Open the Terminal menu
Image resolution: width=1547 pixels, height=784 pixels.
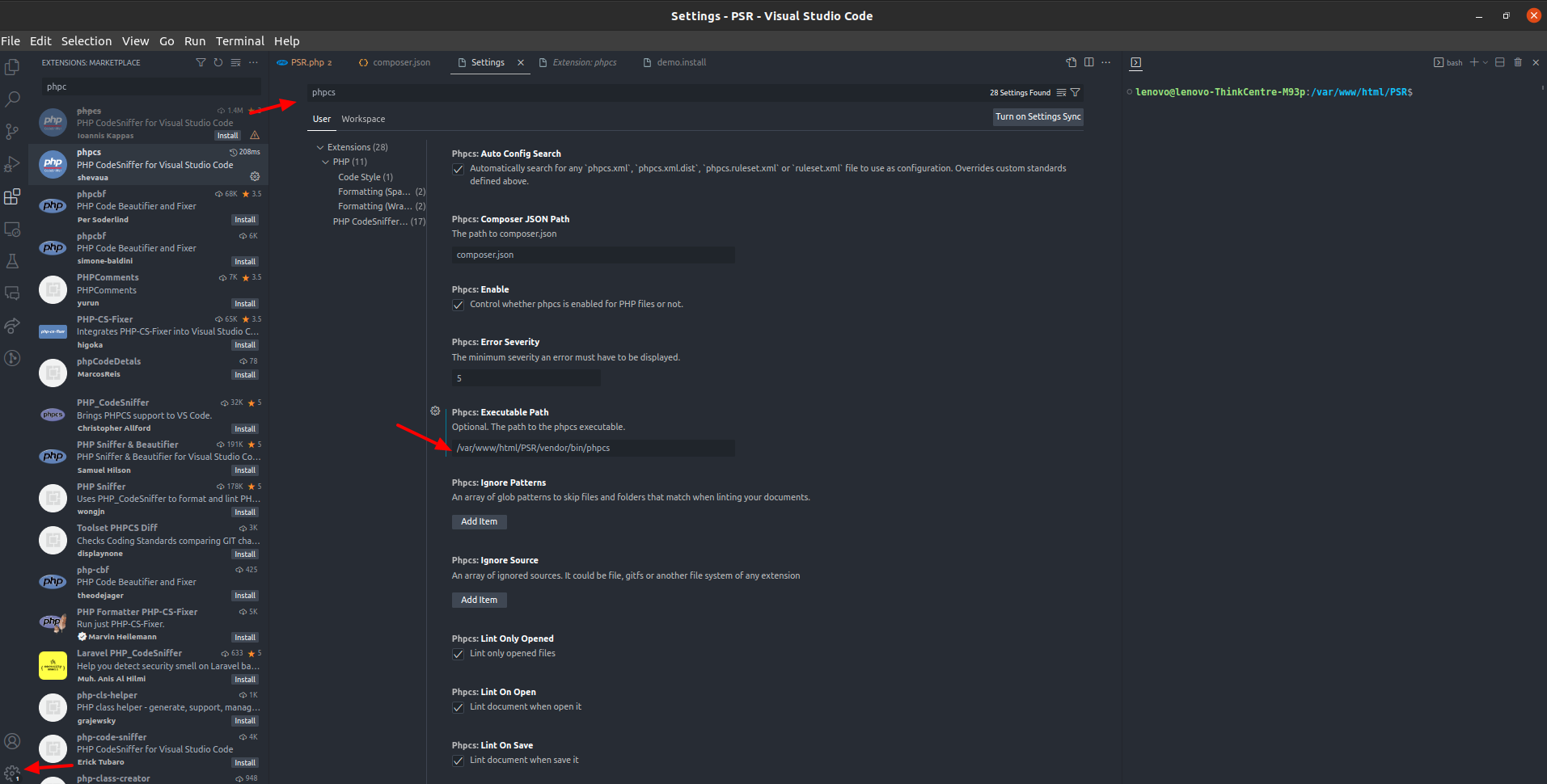239,41
